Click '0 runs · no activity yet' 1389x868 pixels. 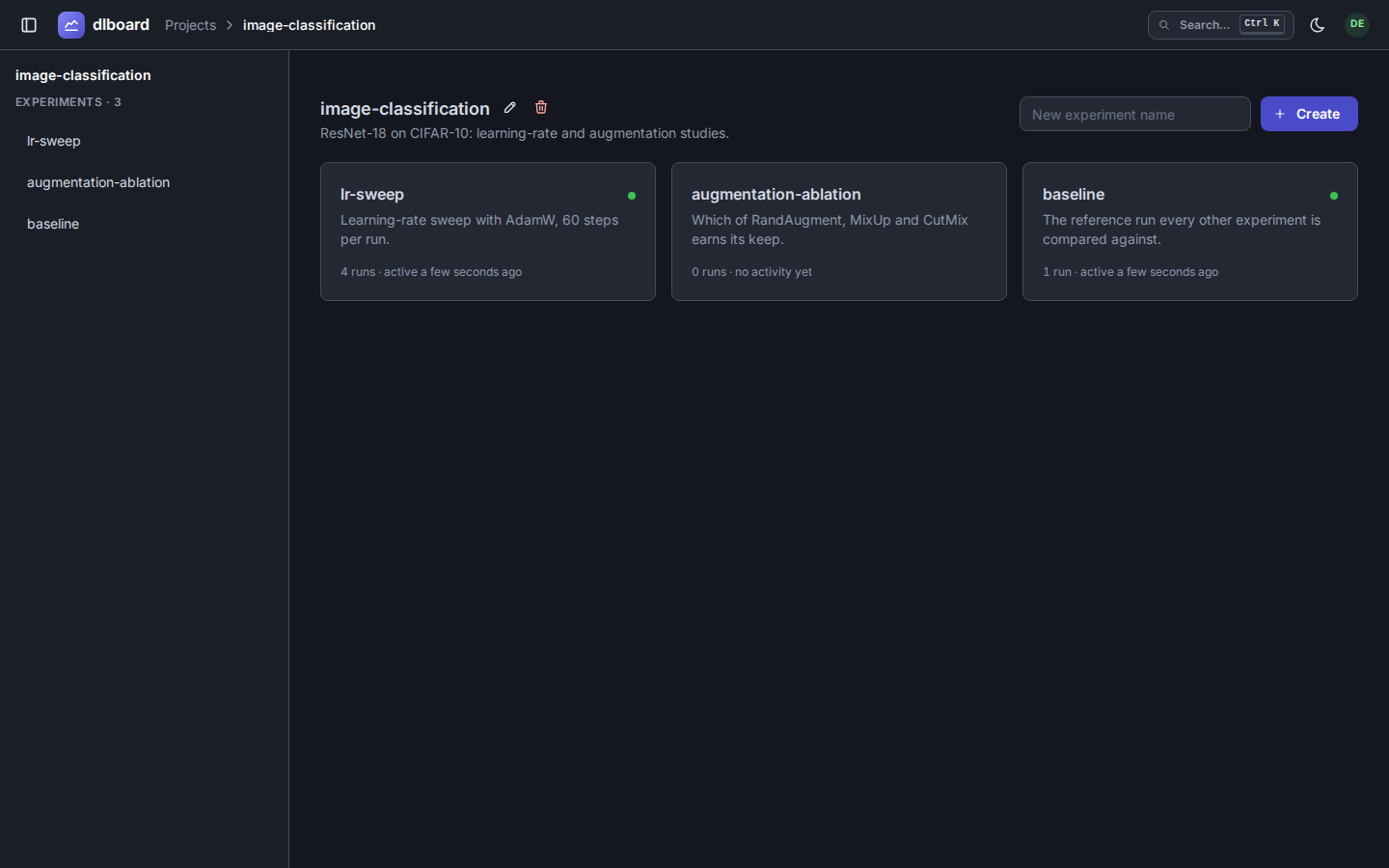751,272
